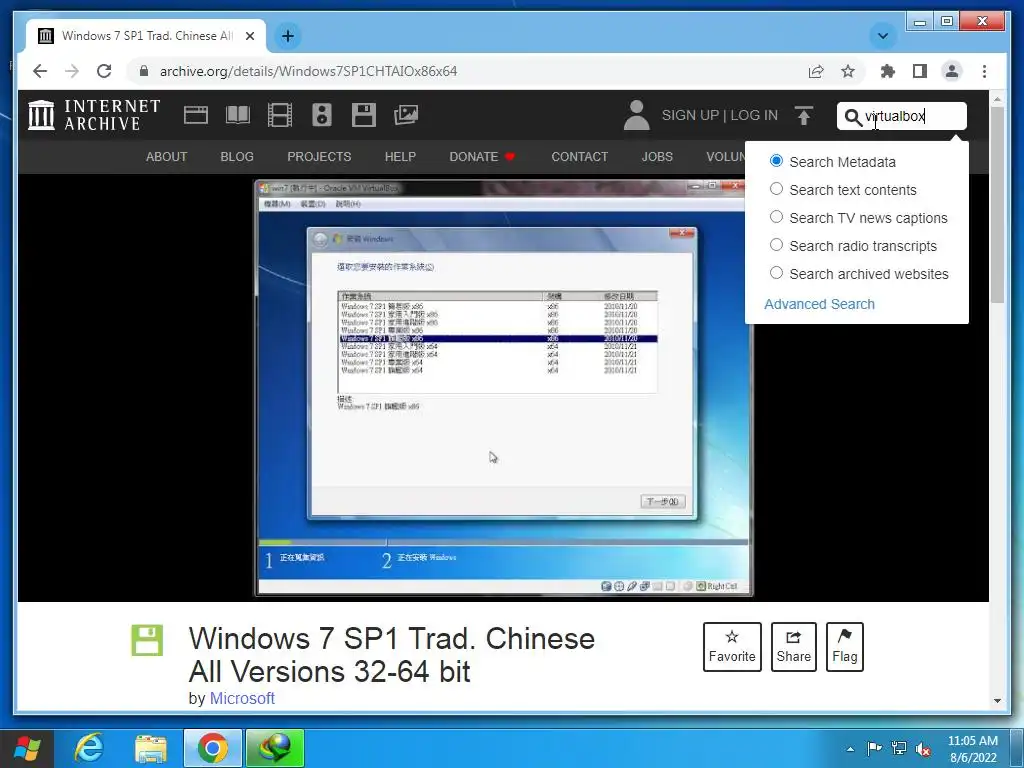The height and width of the screenshot is (768, 1024).
Task: Open the Software floppy disk icon
Action: (x=364, y=115)
